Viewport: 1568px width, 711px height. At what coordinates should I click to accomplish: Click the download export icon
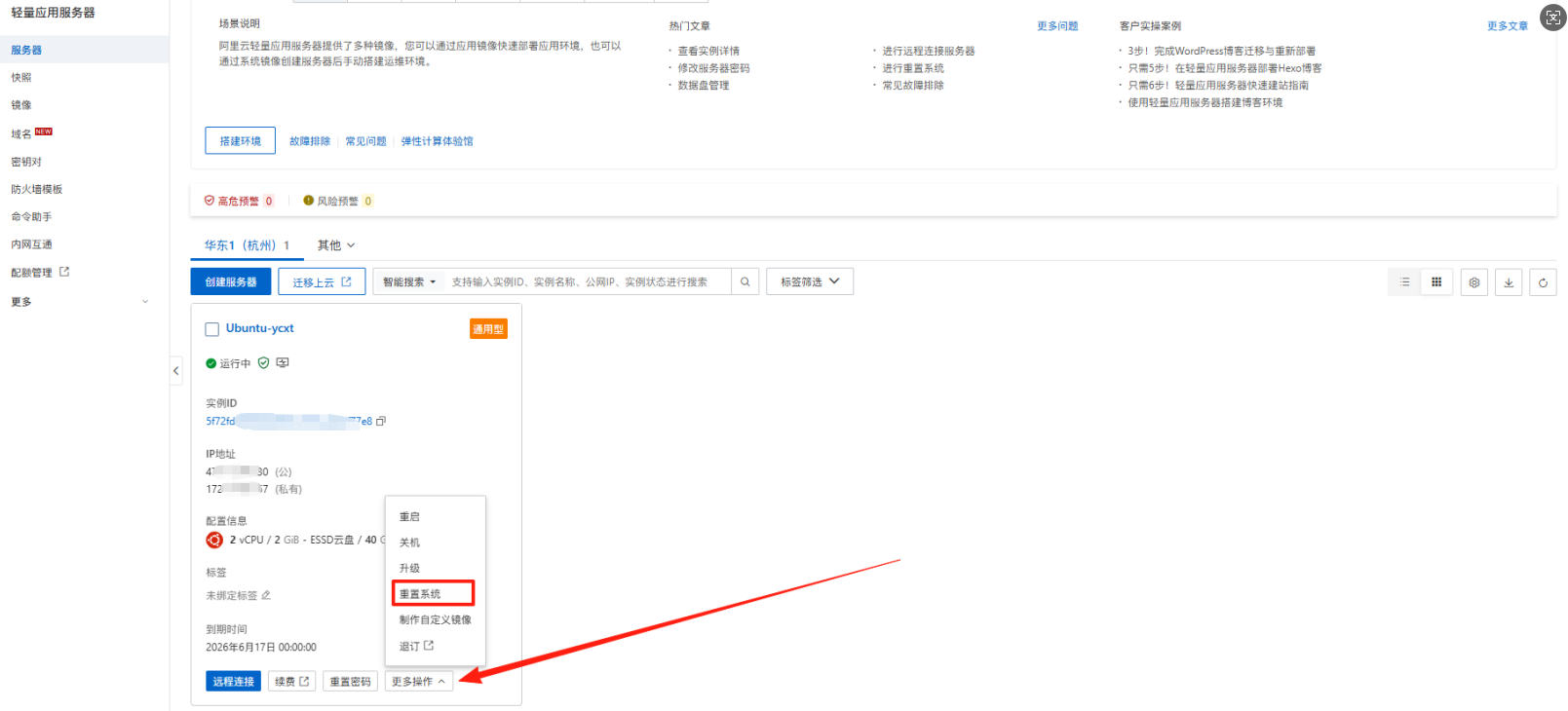tap(1509, 282)
